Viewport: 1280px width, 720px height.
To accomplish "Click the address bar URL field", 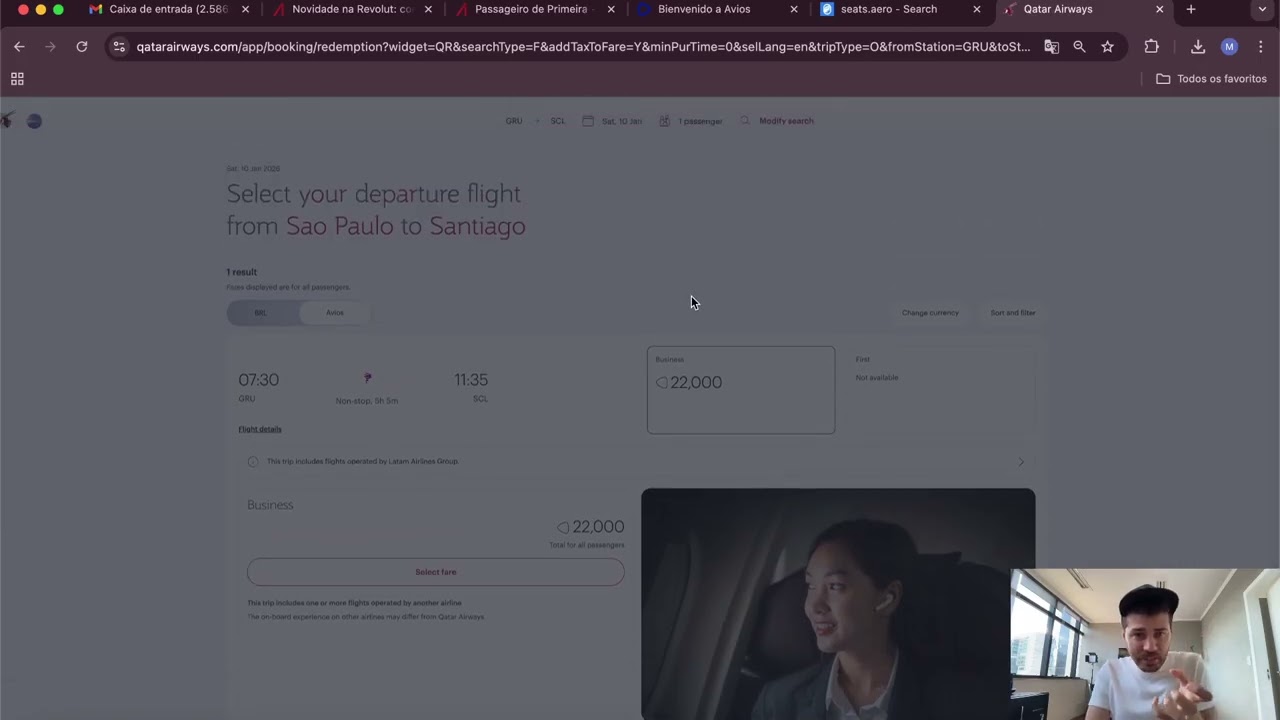I will tap(583, 47).
